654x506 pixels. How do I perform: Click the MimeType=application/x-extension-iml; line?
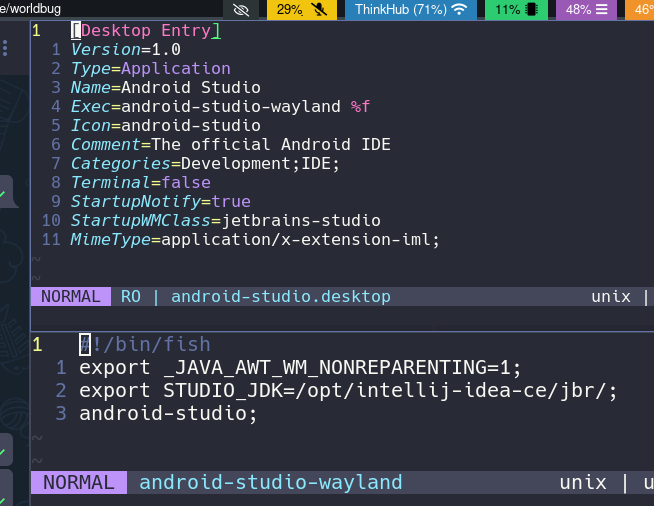coord(255,239)
